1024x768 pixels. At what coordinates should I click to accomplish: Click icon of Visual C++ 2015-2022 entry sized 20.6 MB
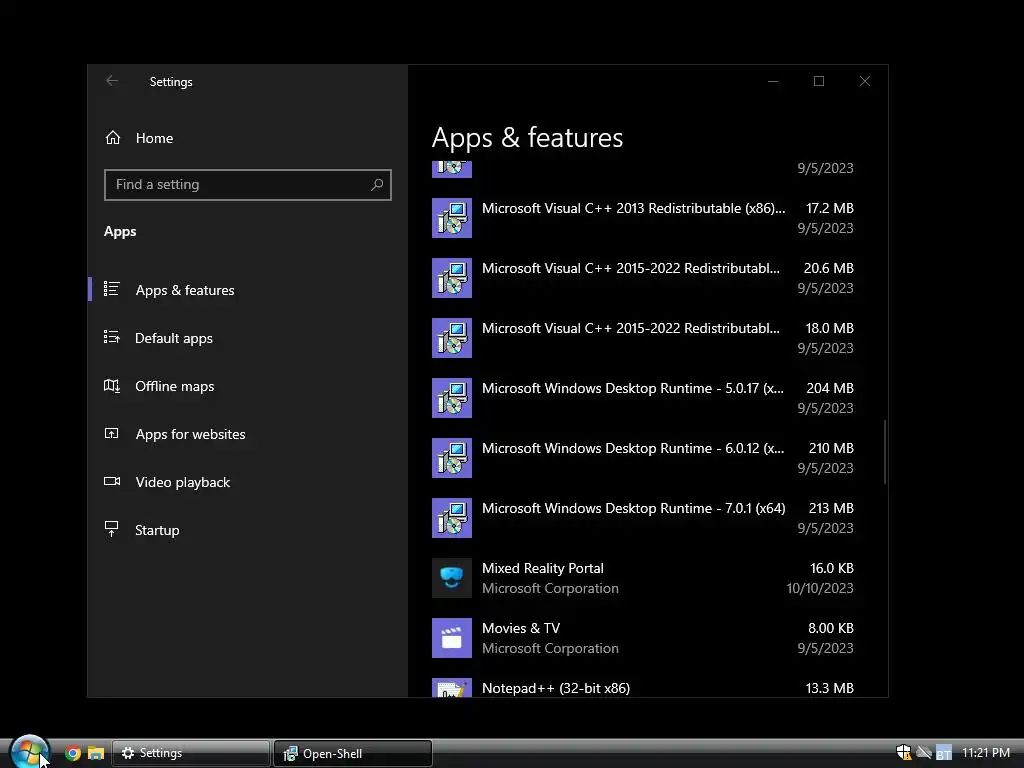[x=452, y=278]
